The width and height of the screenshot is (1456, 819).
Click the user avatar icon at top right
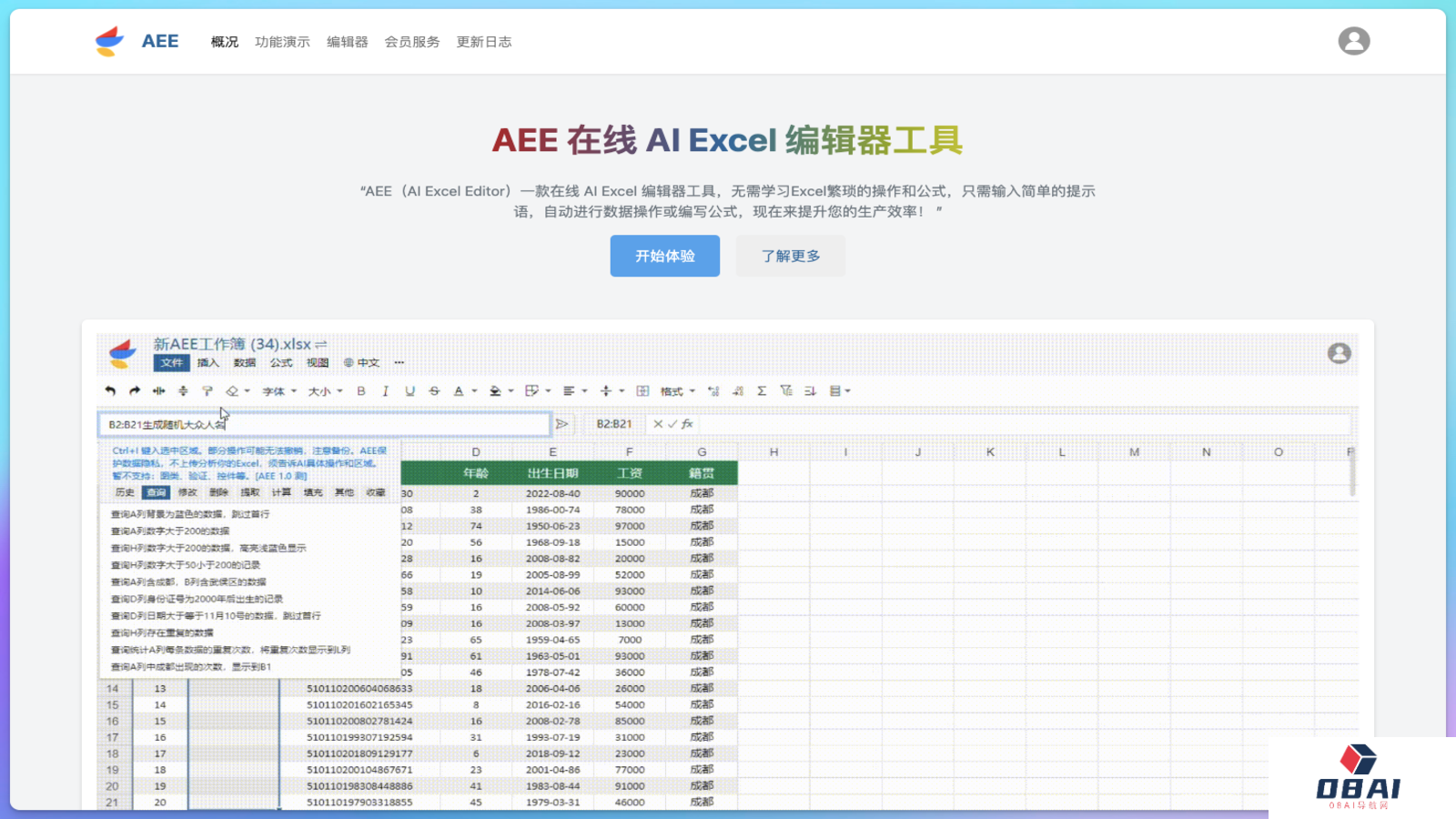tap(1354, 40)
